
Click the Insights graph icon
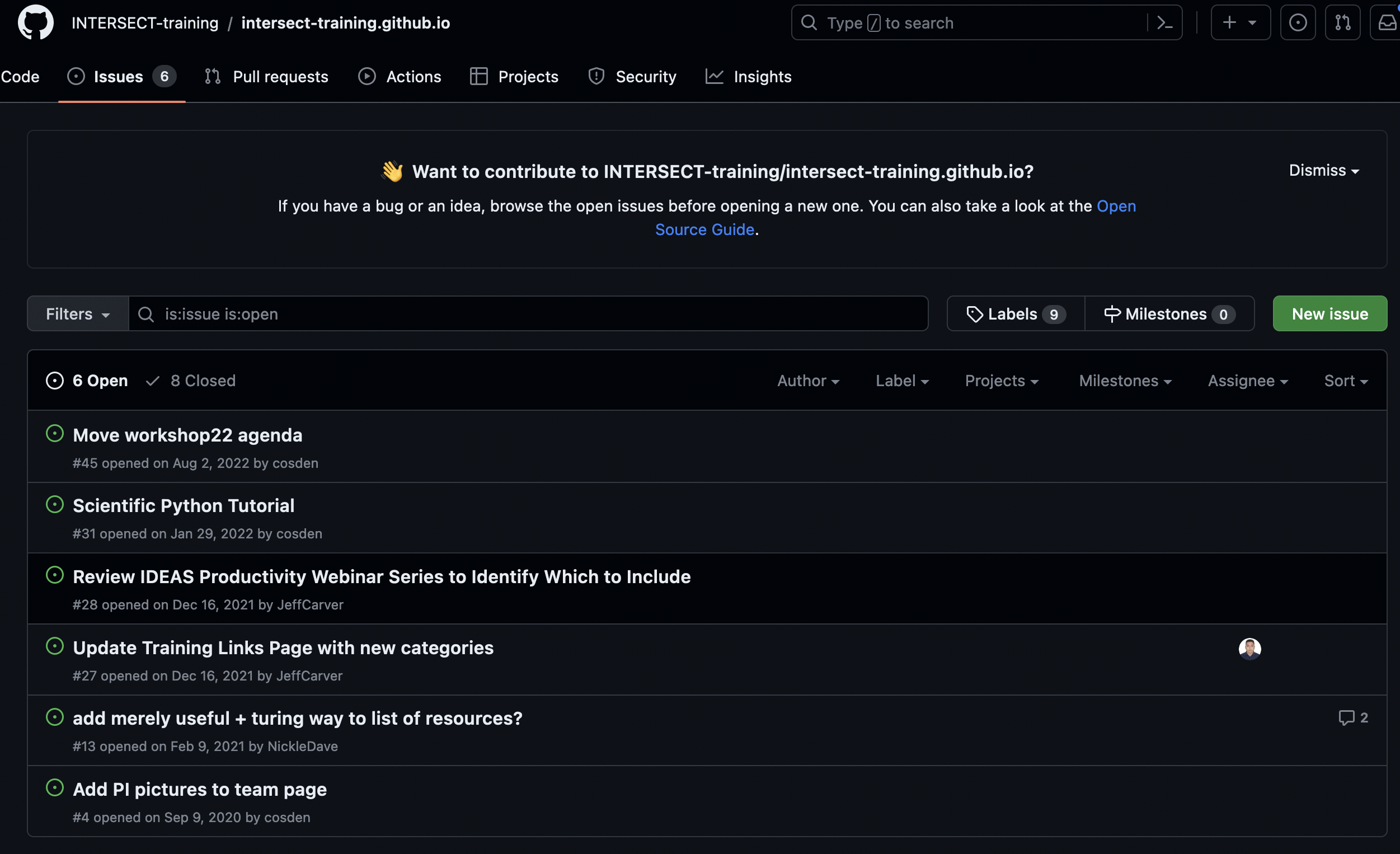click(x=715, y=76)
